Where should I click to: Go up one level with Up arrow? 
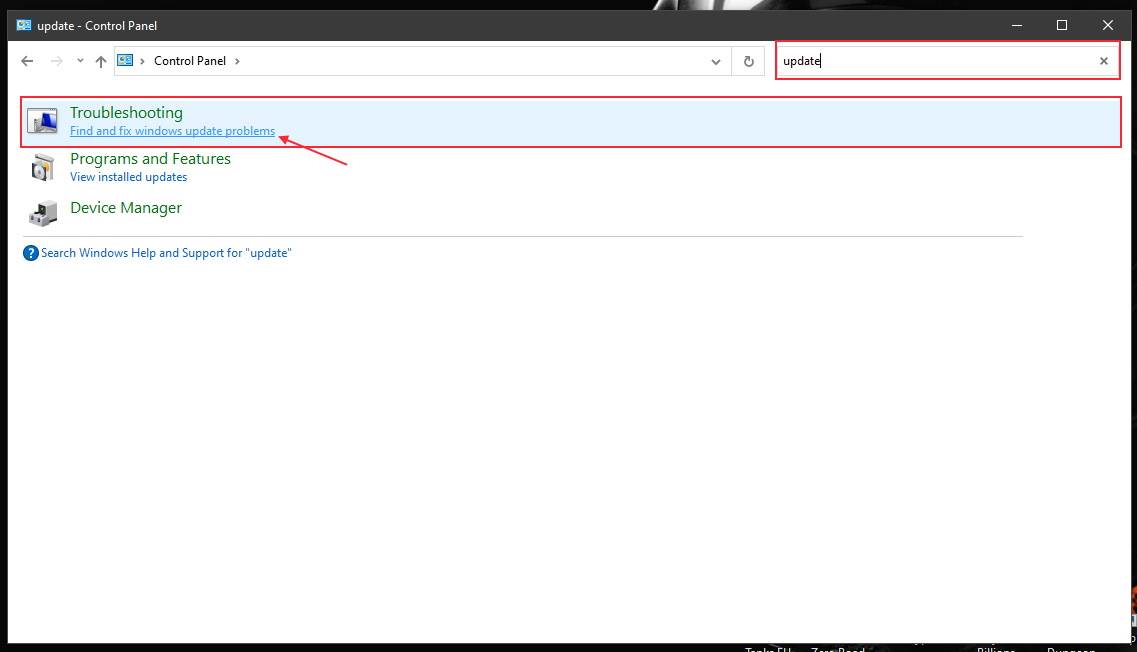101,61
